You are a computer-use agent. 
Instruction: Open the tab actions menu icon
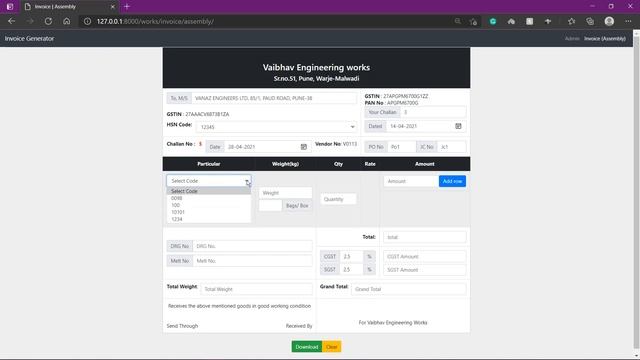[x=10, y=7]
